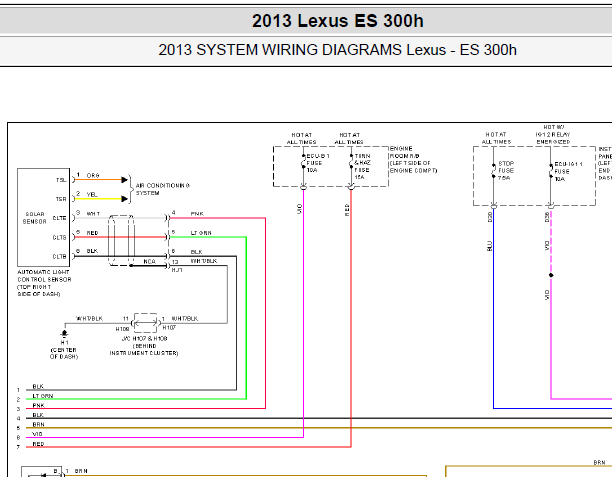Click the "AIR CONDITIONING SYSTEM" label
Image resolution: width=612 pixels, height=477 pixels.
click(162, 189)
